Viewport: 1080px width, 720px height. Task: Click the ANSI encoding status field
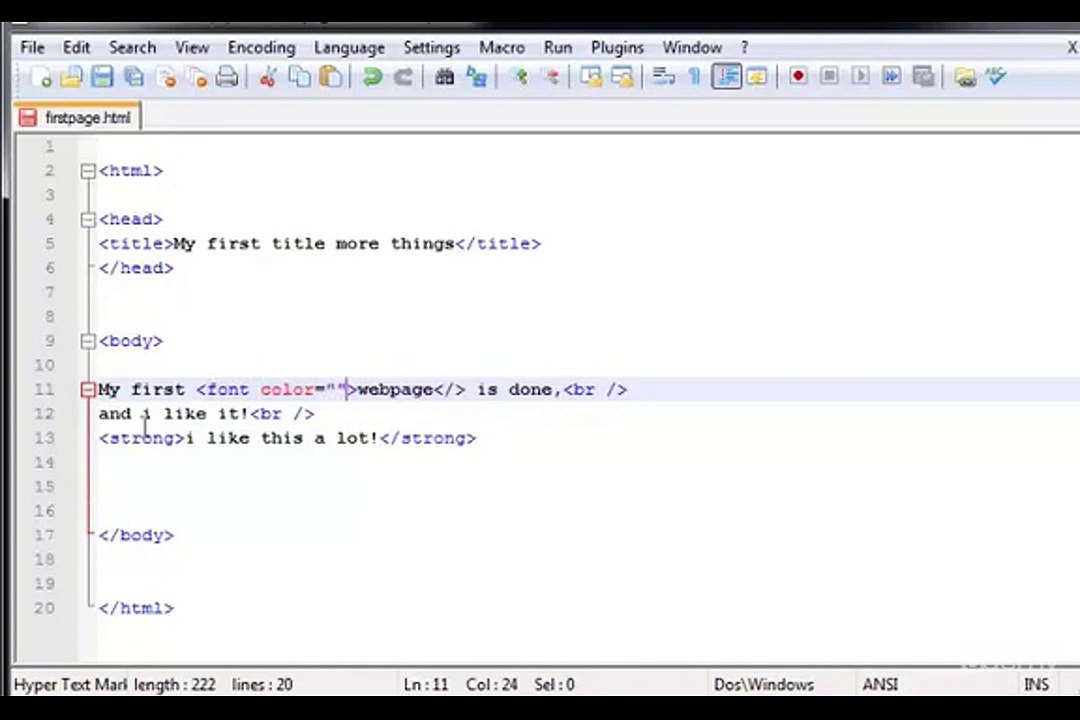[880, 684]
